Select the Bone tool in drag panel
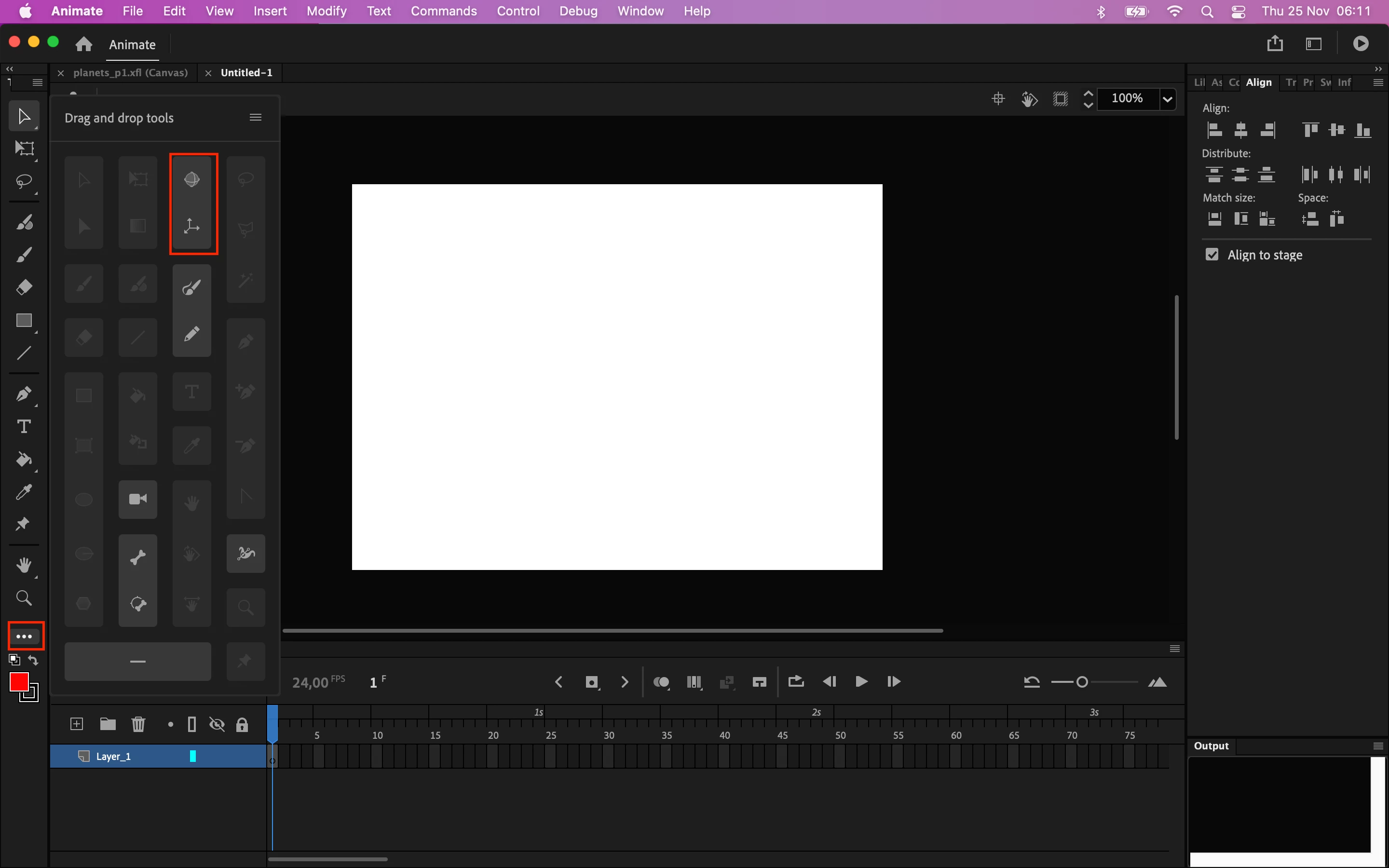The height and width of the screenshot is (868, 1389). [x=138, y=556]
